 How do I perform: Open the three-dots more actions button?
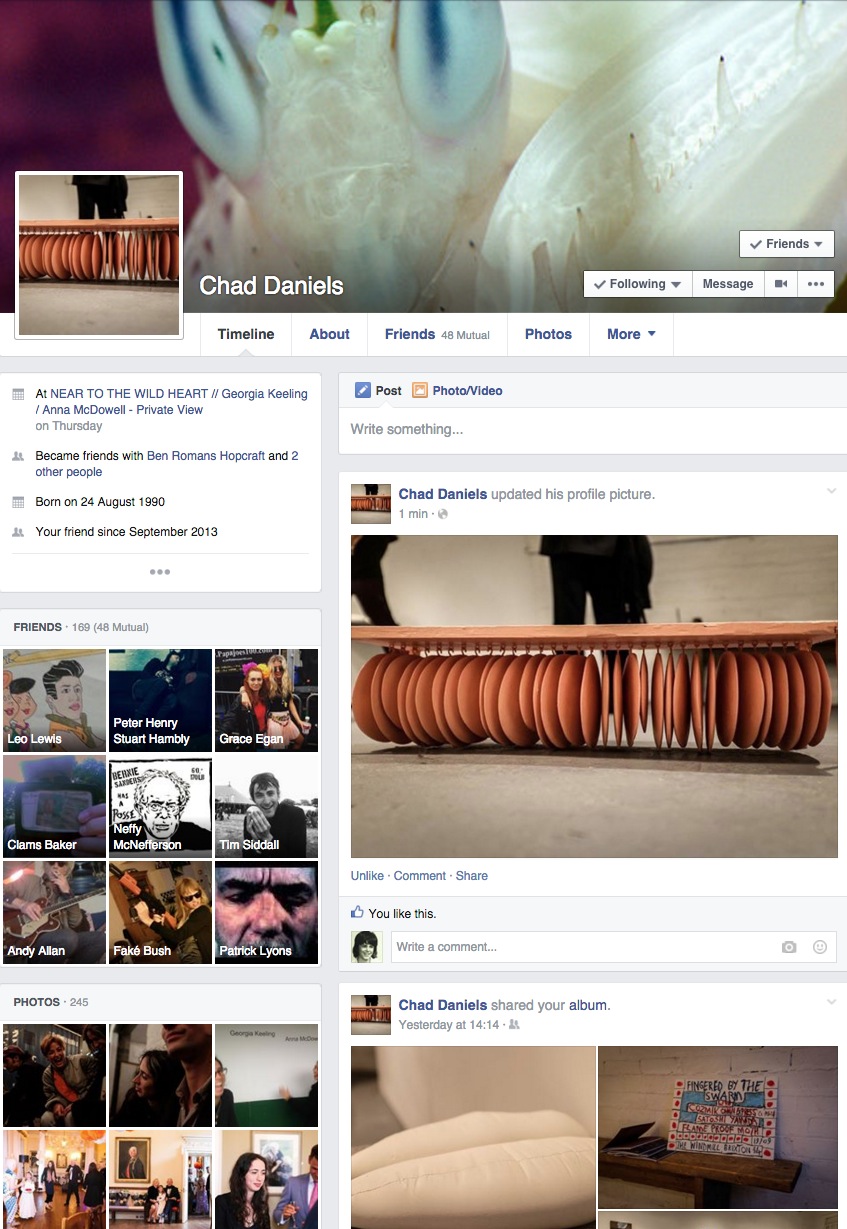pyautogui.click(x=816, y=284)
